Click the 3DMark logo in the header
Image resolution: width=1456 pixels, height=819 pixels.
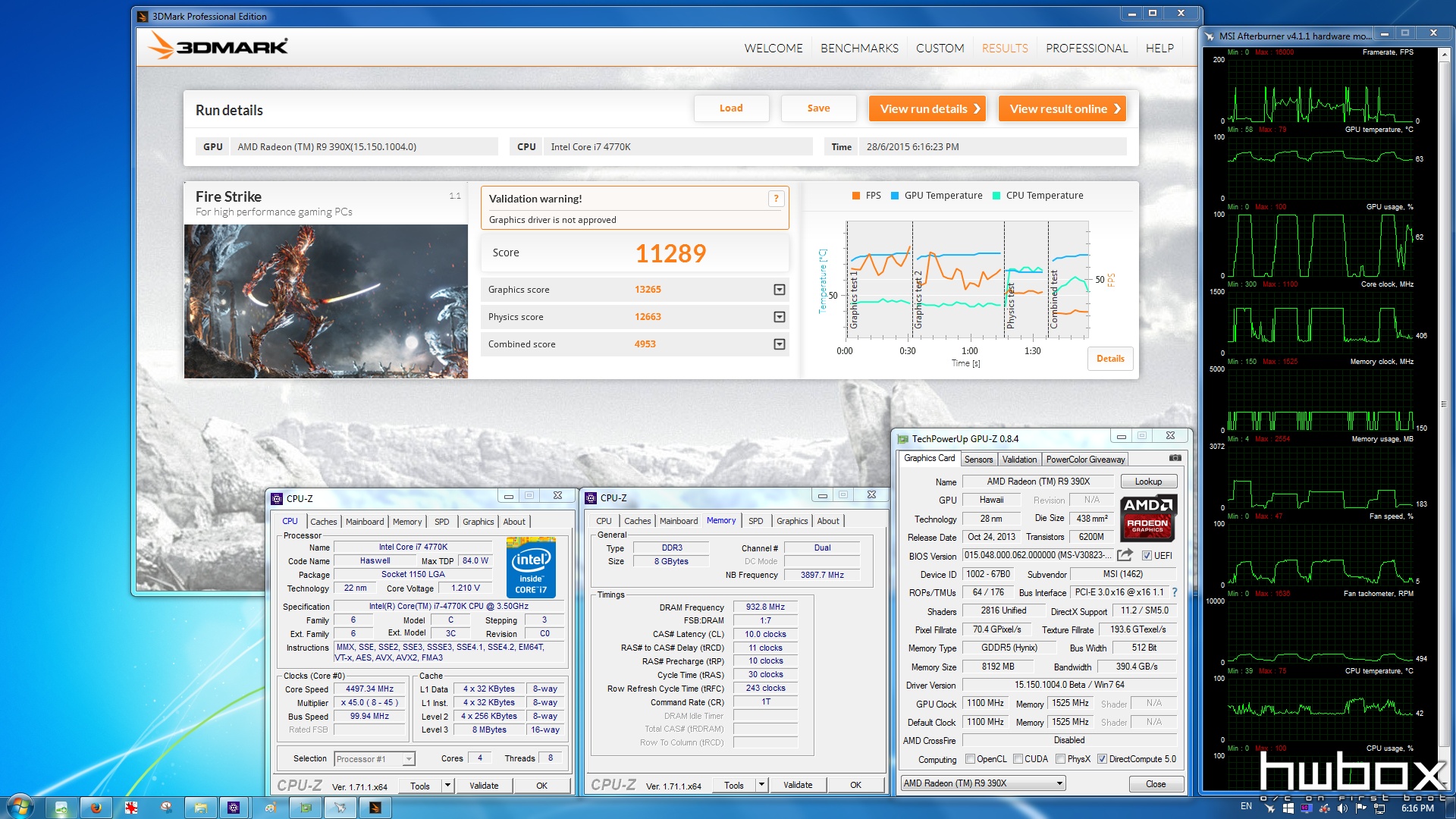(218, 46)
